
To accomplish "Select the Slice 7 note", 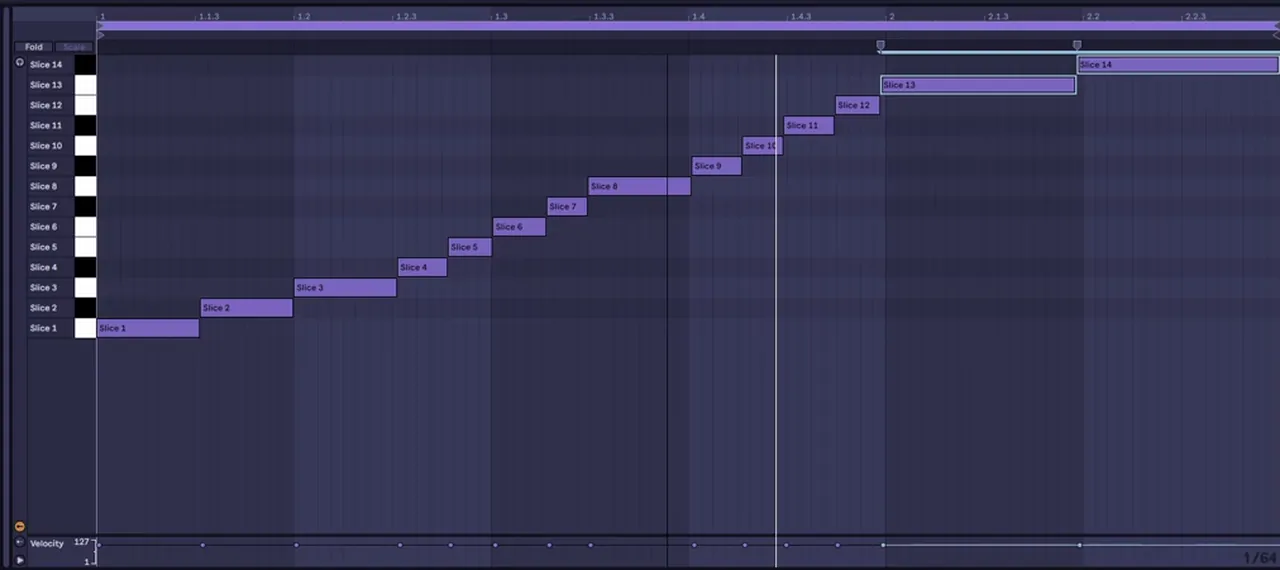I will [567, 207].
